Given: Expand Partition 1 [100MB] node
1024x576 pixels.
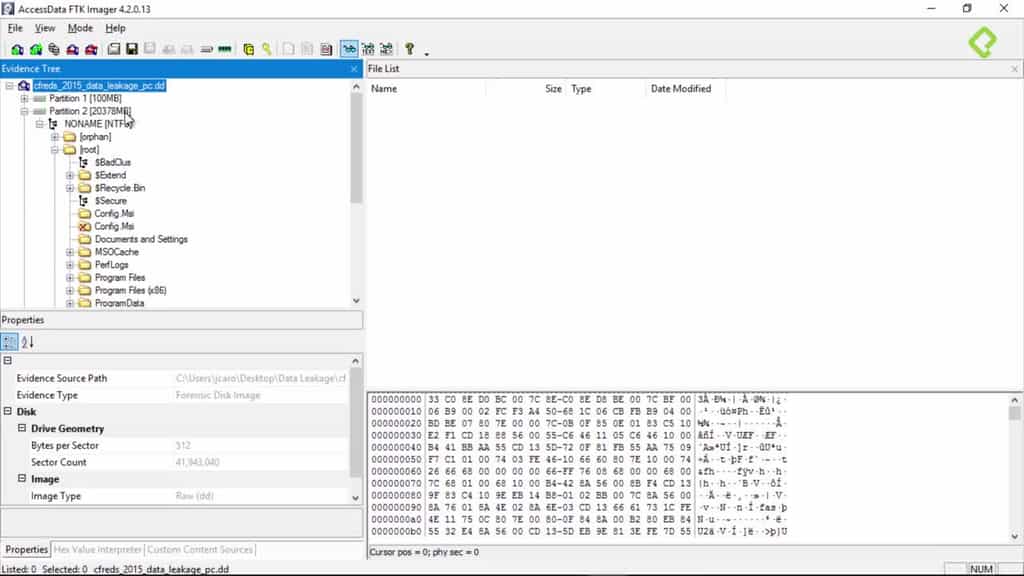Looking at the screenshot, I should [24, 99].
